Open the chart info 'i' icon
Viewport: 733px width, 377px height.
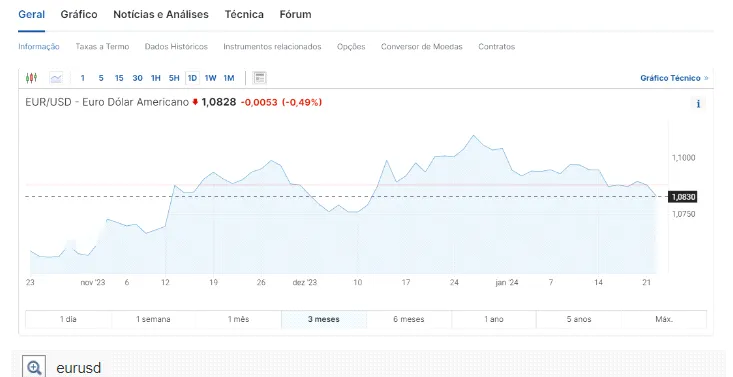[698, 104]
